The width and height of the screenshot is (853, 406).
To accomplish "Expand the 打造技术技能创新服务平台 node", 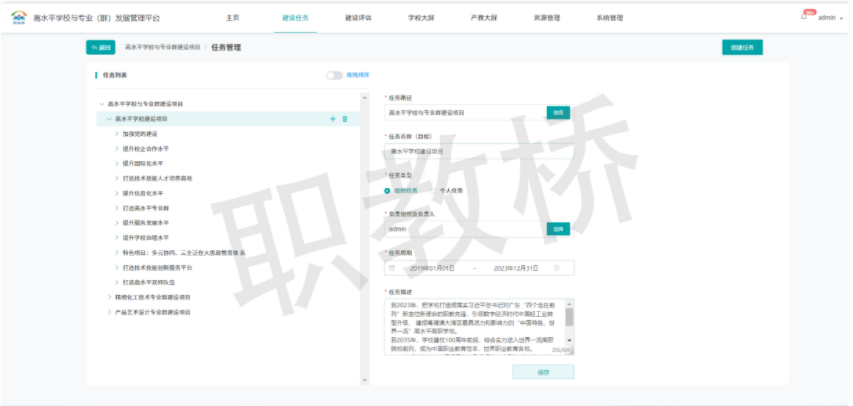I will (117, 268).
